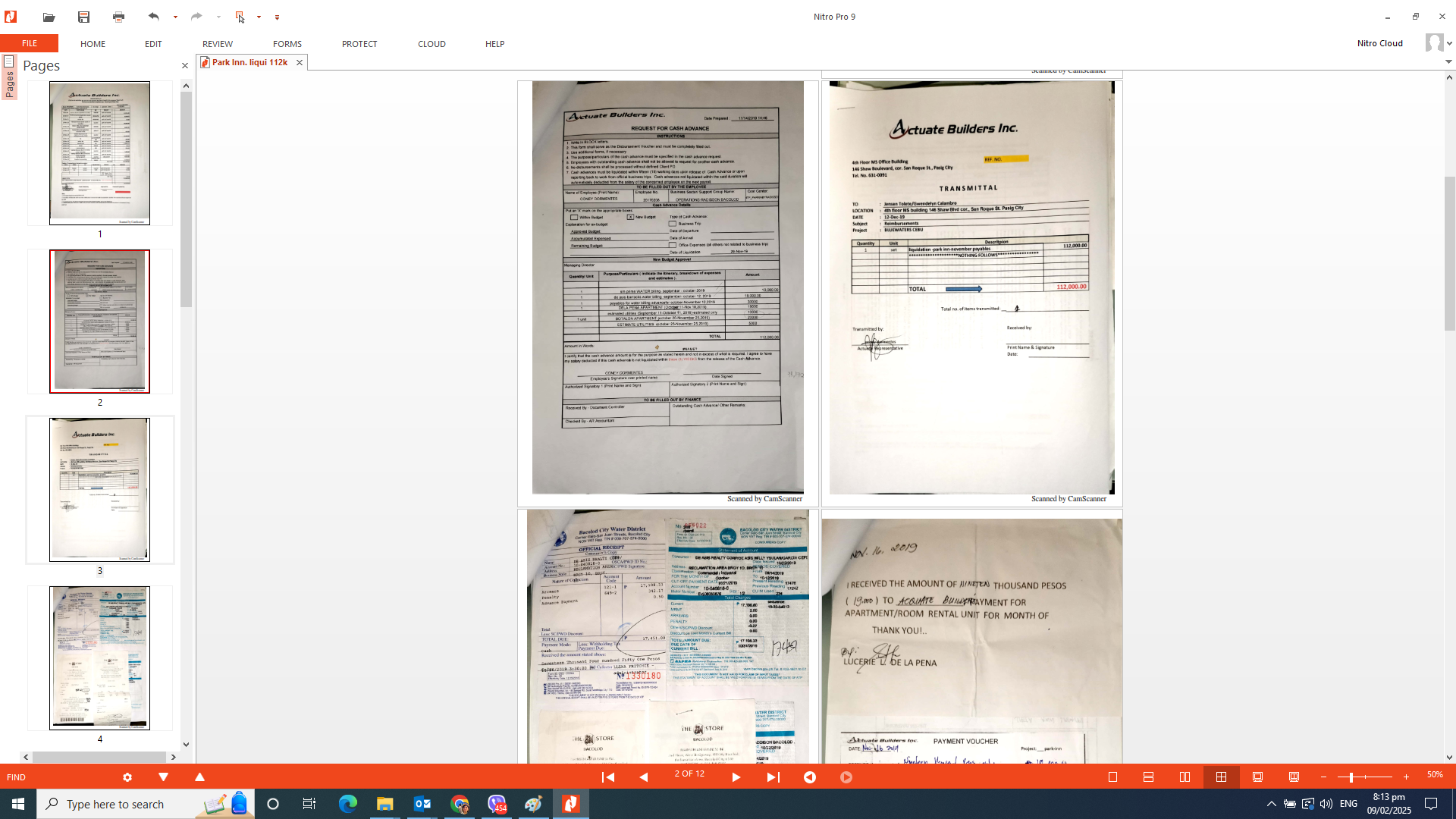Toggle facing pages view mode

pos(1185,777)
